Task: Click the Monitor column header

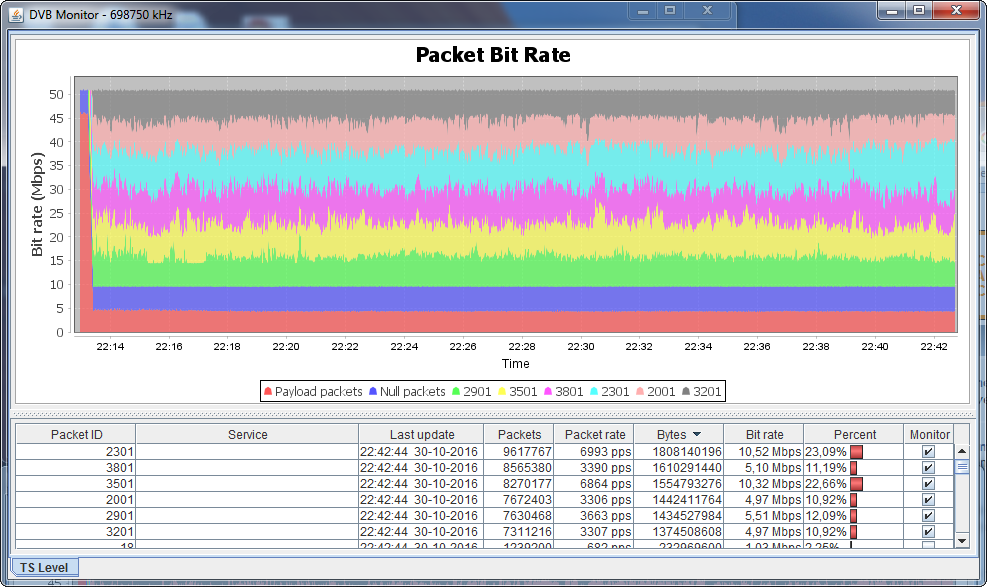Action: point(930,434)
